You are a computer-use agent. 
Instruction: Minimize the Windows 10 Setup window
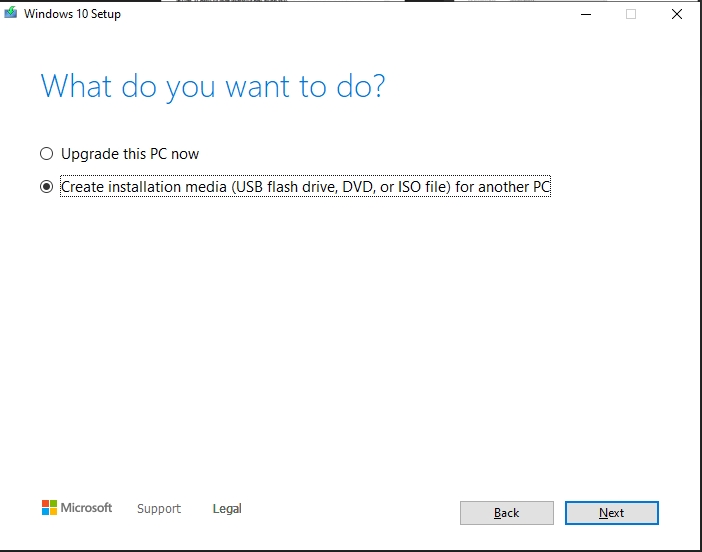[586, 14]
